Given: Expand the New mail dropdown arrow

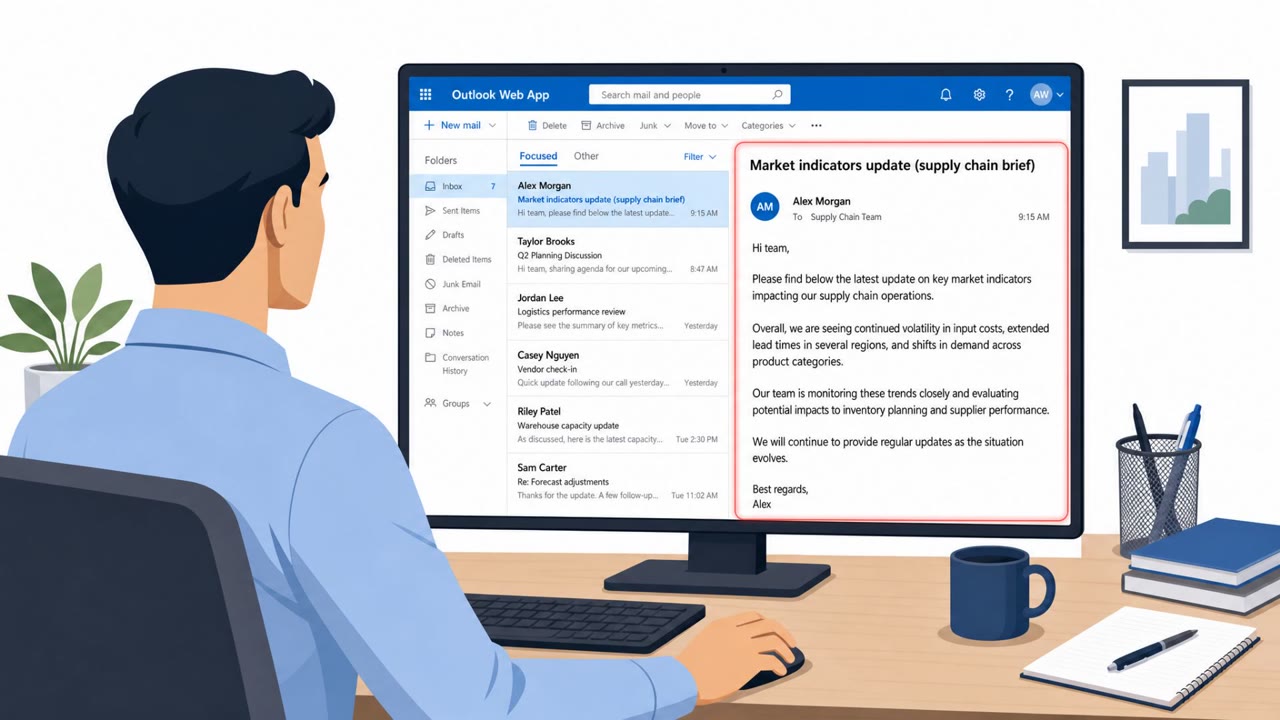Looking at the screenshot, I should point(492,126).
